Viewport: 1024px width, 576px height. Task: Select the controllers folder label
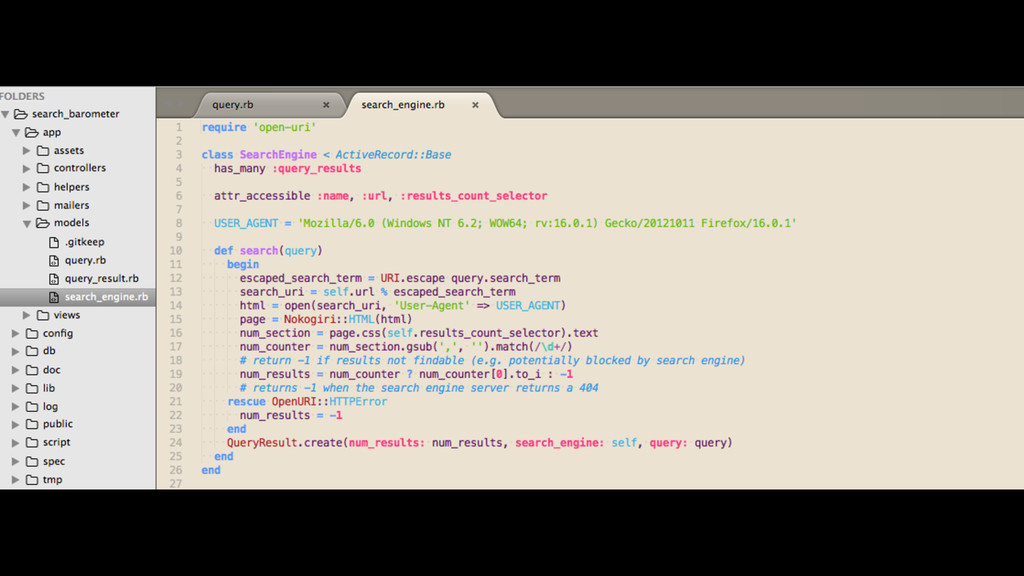point(80,168)
